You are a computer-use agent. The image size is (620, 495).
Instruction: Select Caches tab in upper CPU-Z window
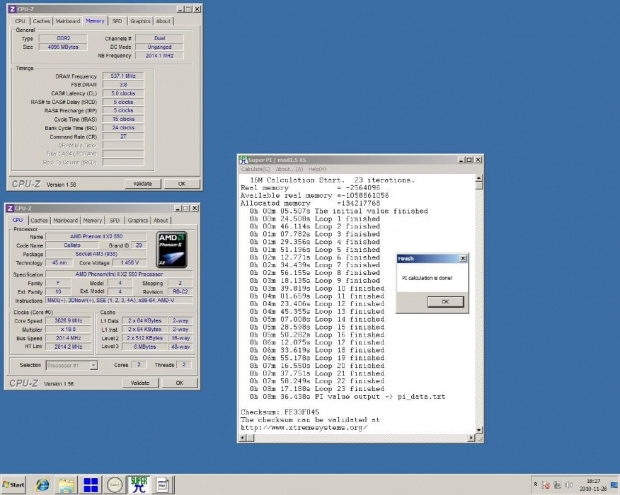(x=41, y=21)
